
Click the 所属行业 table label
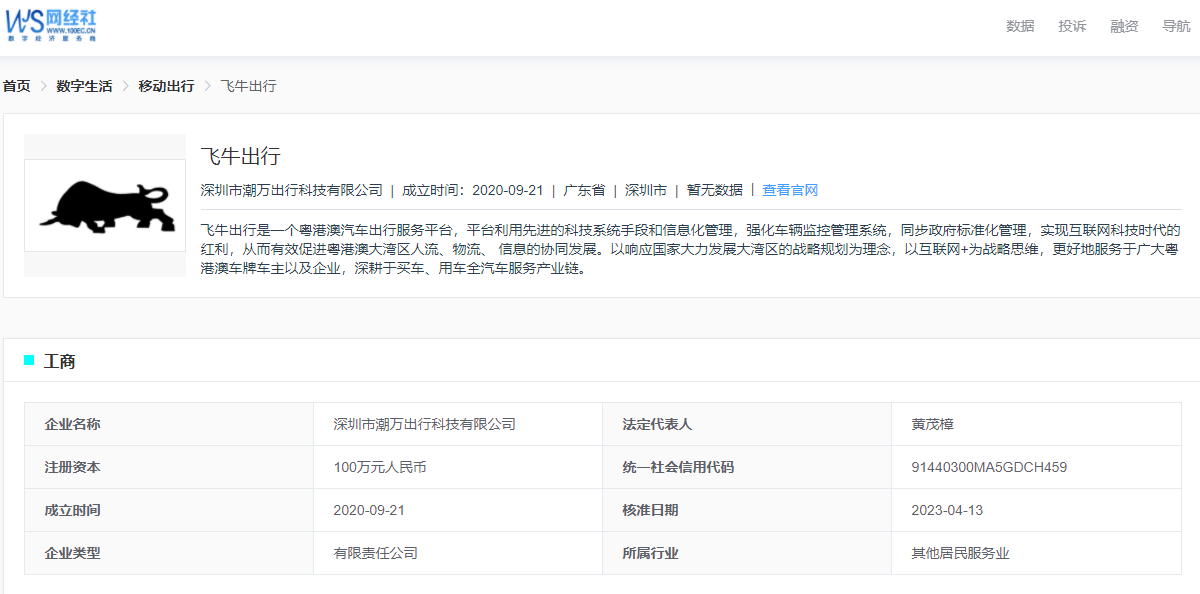[650, 553]
